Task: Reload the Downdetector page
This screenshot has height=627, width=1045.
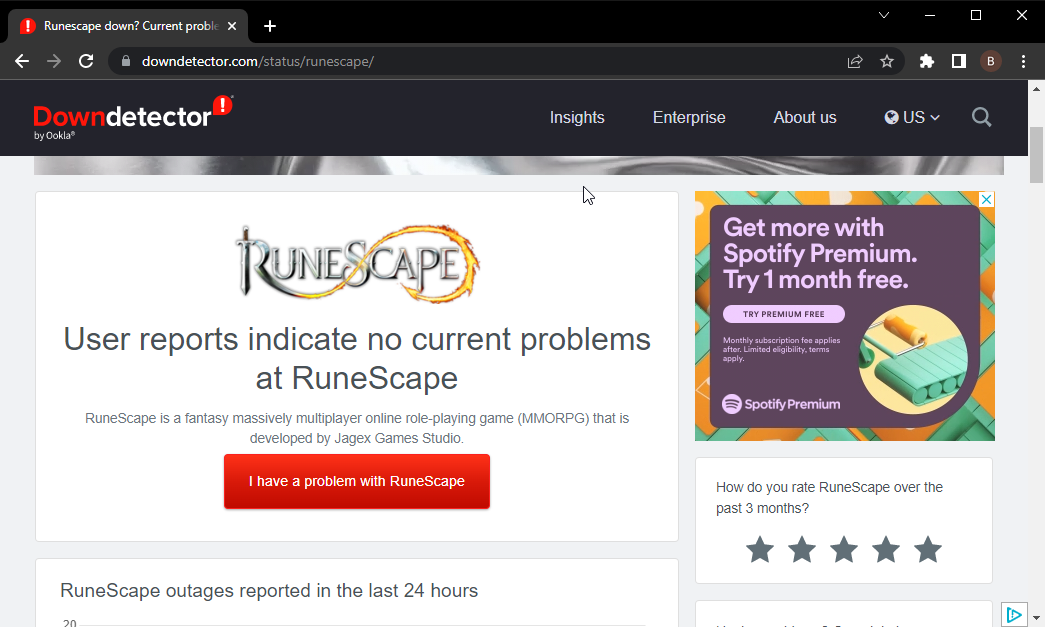Action: pos(86,61)
